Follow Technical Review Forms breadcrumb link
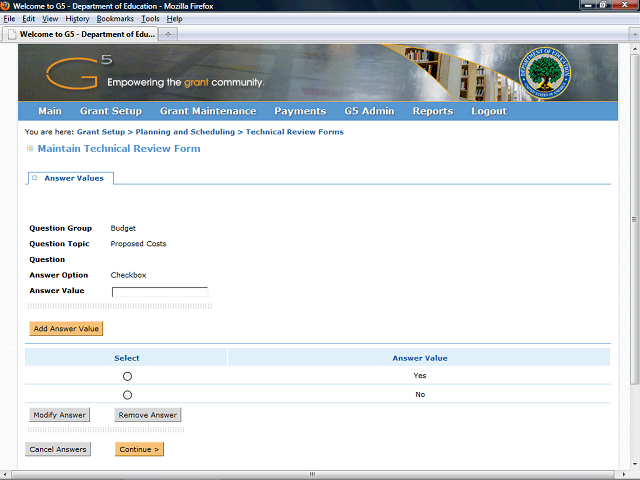The image size is (640, 480). 295,132
